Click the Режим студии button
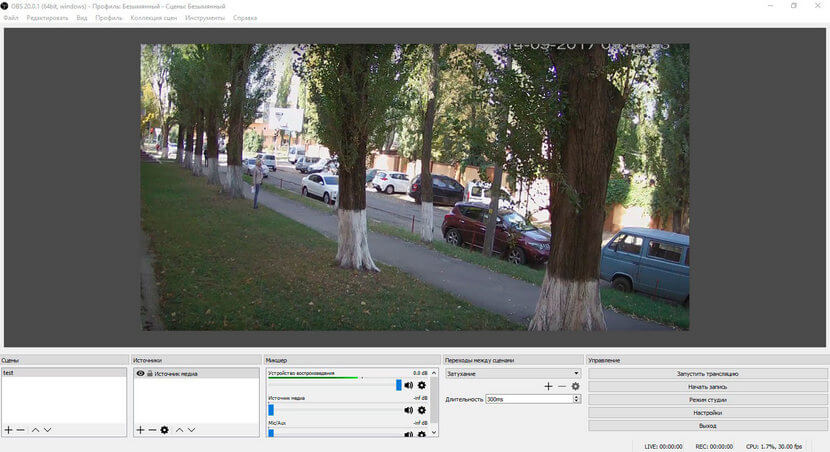Viewport: 830px width, 452px height. pyautogui.click(x=707, y=400)
